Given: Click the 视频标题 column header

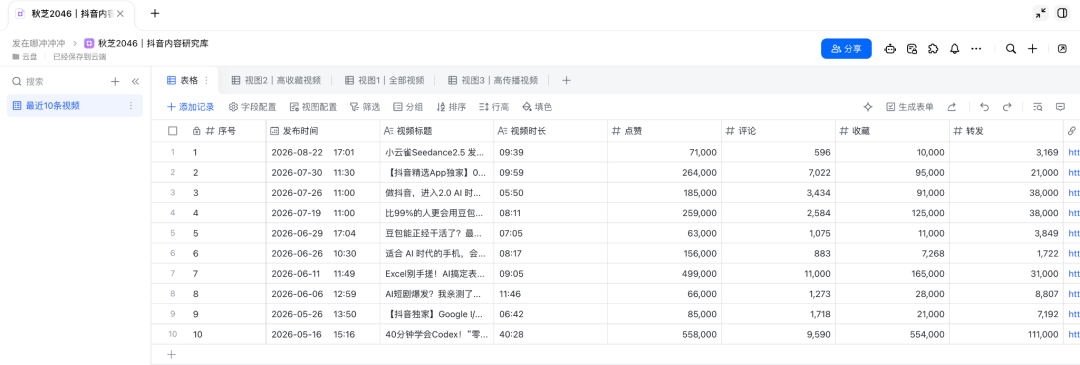Looking at the screenshot, I should (437, 131).
